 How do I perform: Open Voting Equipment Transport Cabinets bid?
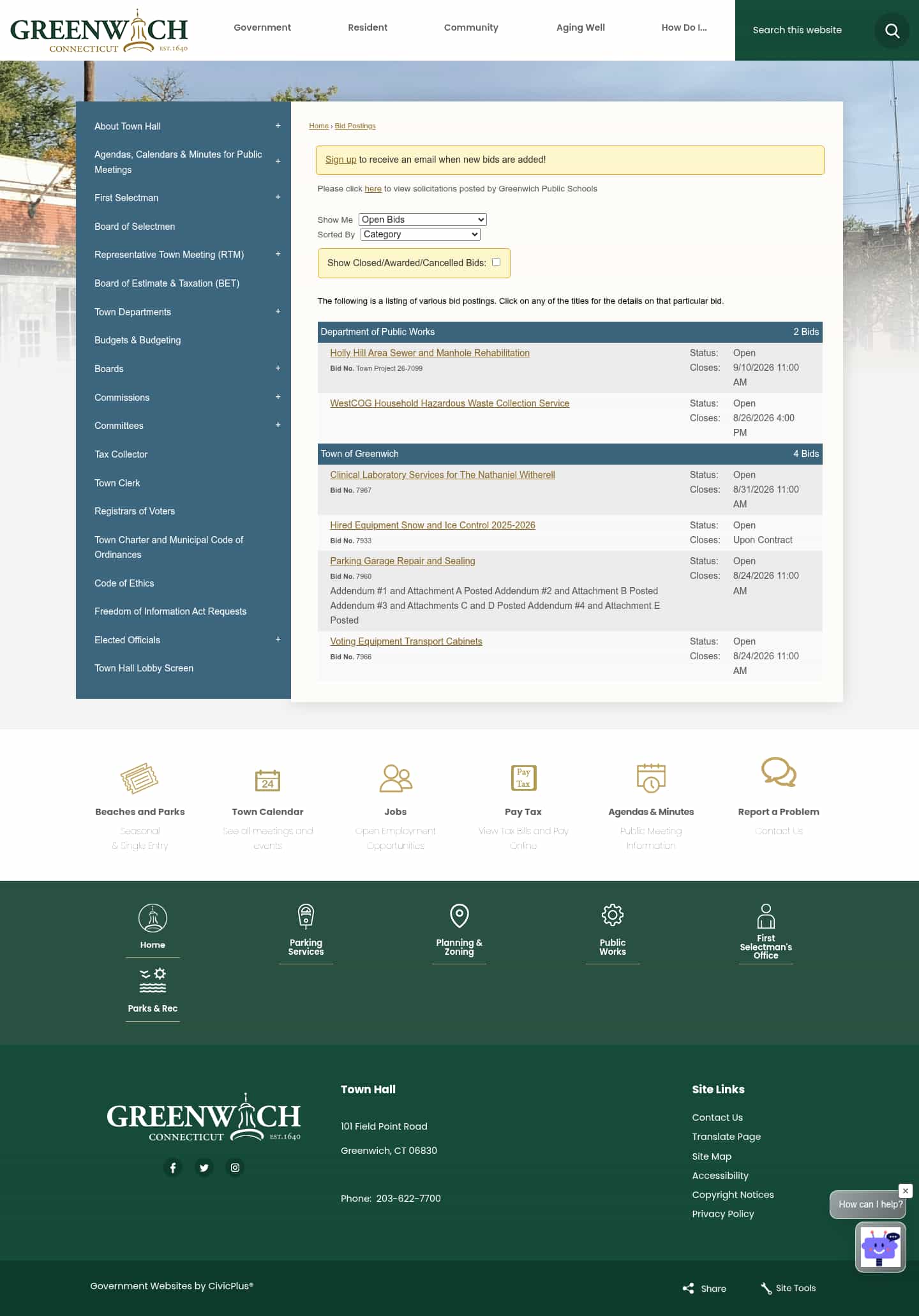(x=406, y=641)
